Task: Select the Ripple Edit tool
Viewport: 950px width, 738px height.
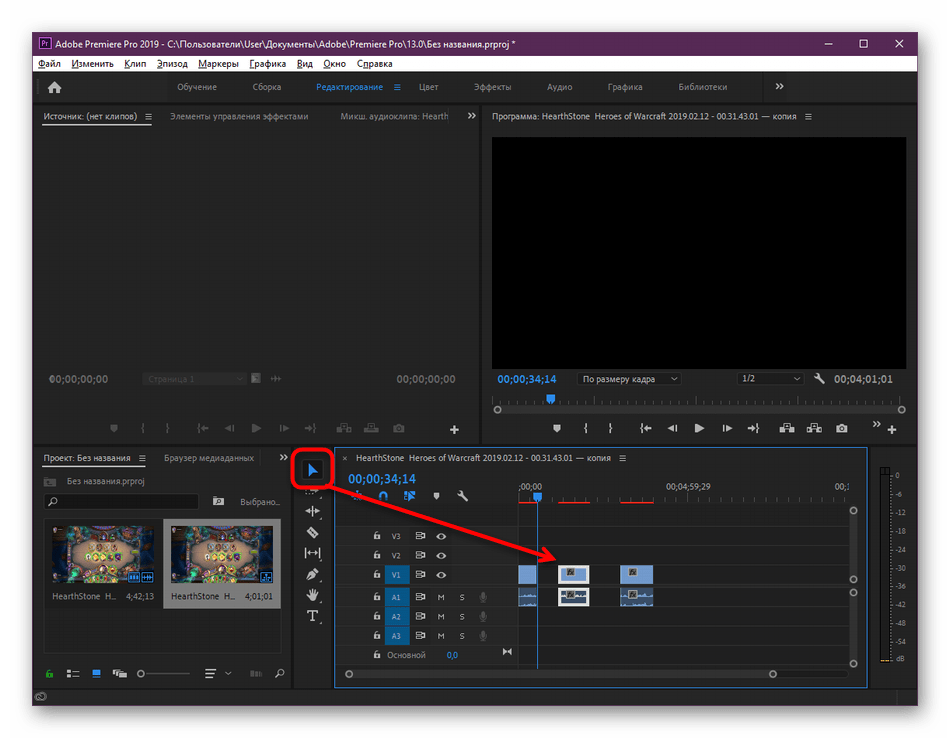Action: pos(312,511)
